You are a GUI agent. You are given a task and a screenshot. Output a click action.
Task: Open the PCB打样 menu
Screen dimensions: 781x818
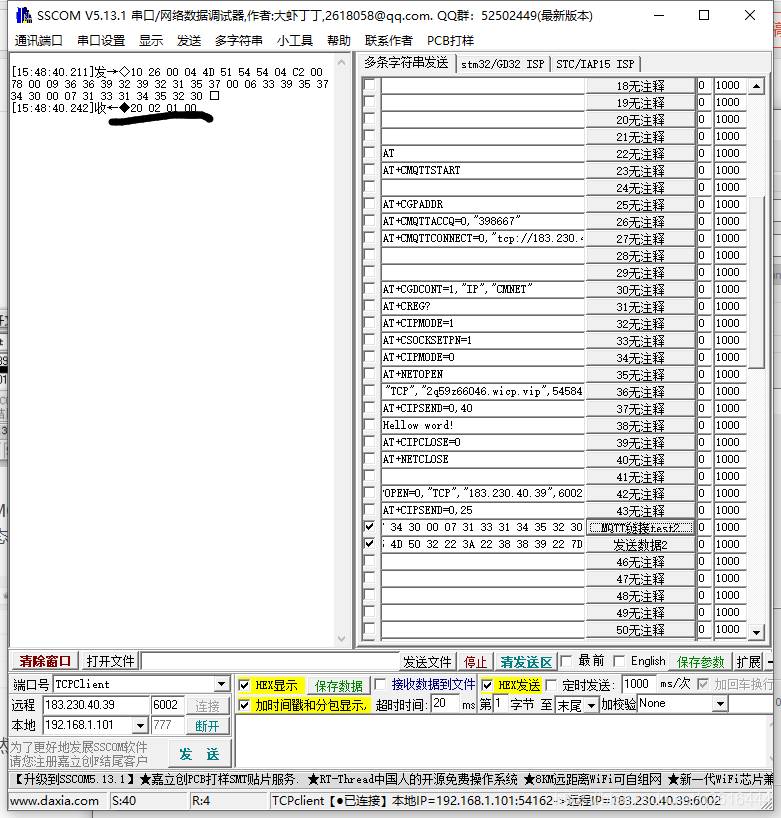450,40
